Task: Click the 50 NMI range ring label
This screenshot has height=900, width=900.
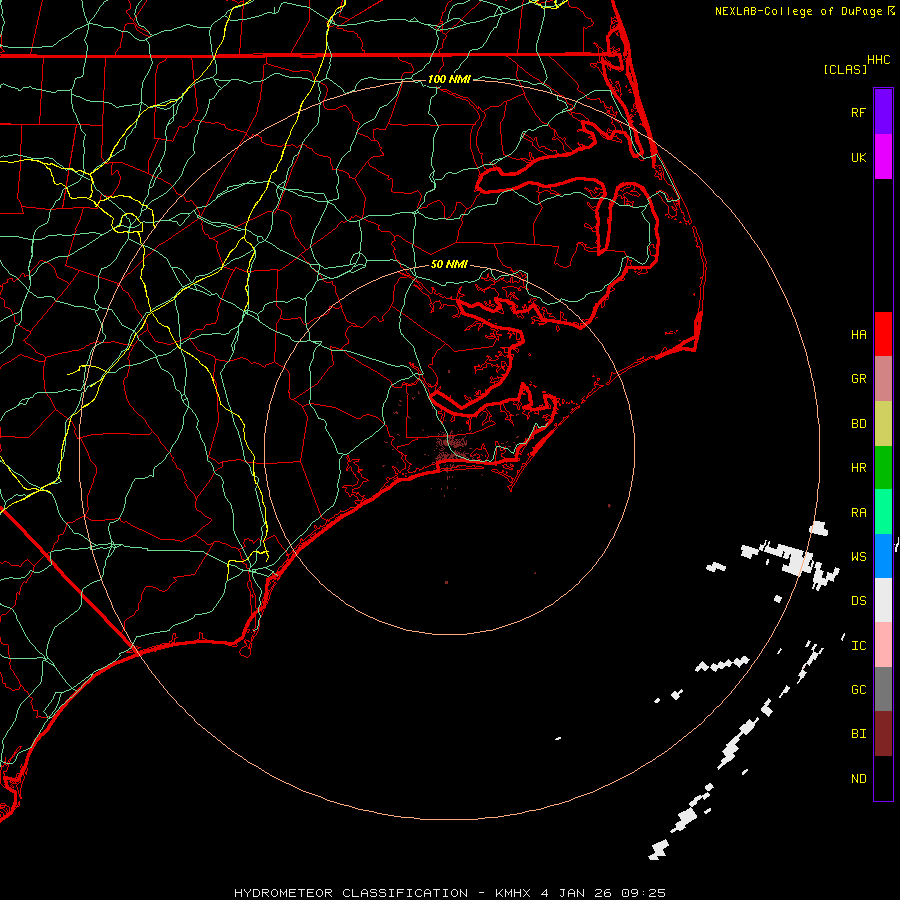Action: (x=449, y=264)
